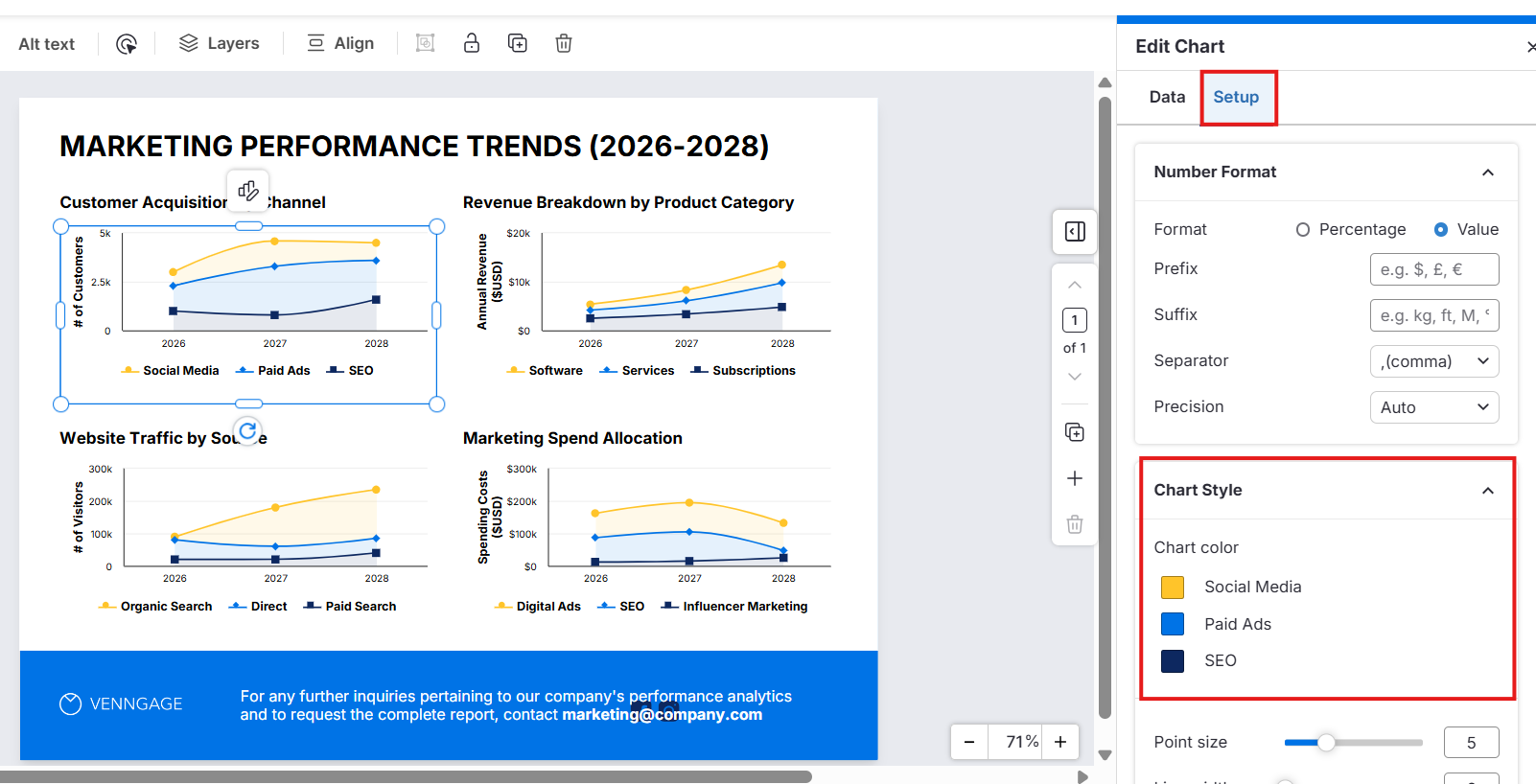
Task: Click the Prefix input field
Action: coord(1433,269)
